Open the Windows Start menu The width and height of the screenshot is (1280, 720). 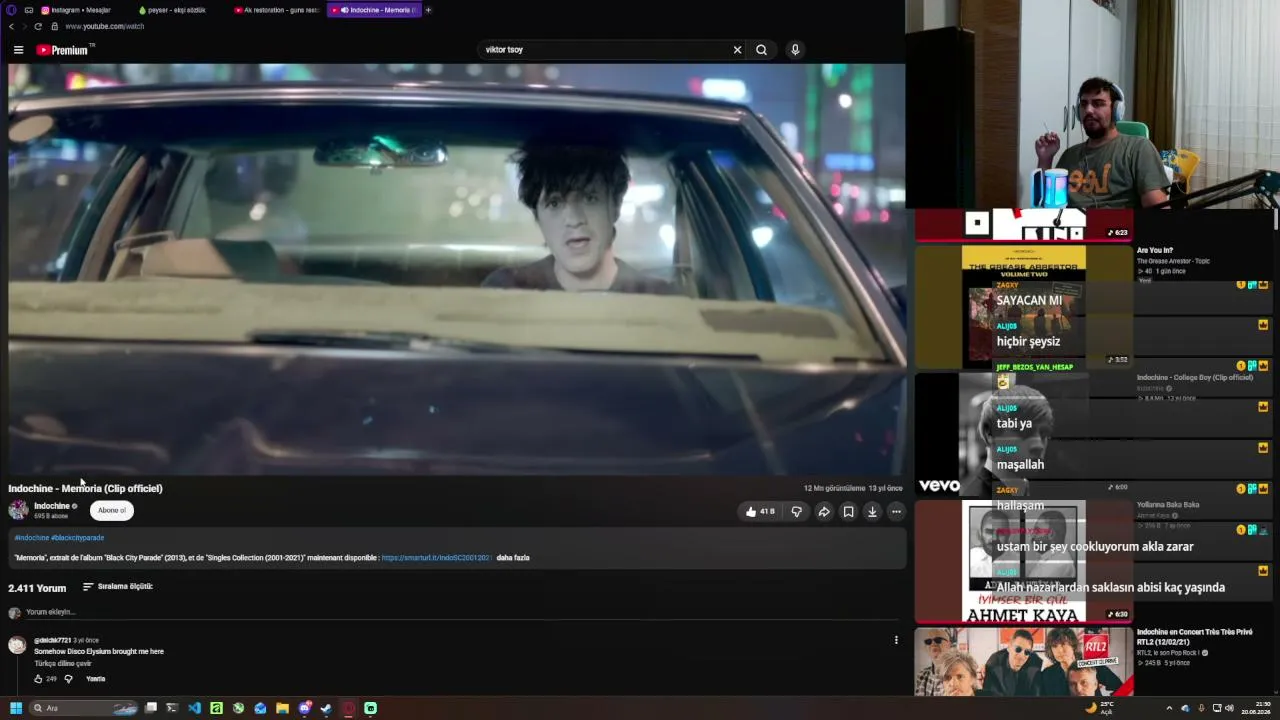pos(15,708)
